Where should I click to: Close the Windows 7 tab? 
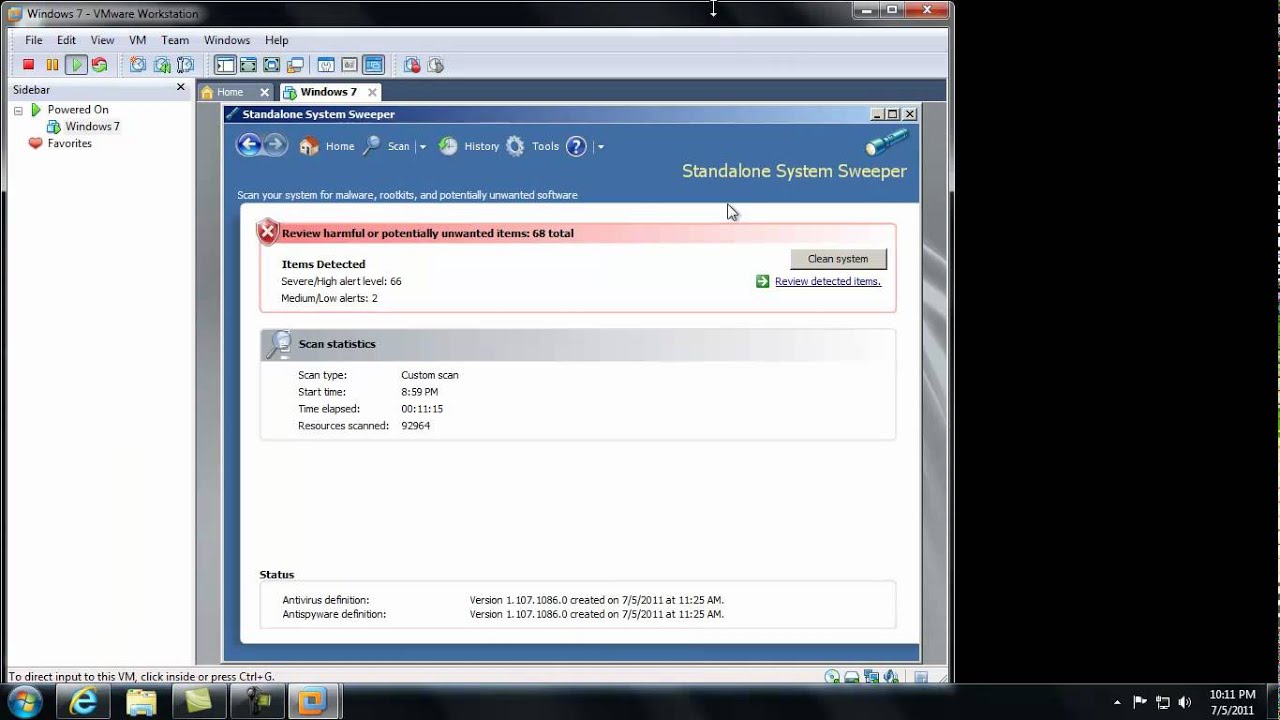pos(372,92)
